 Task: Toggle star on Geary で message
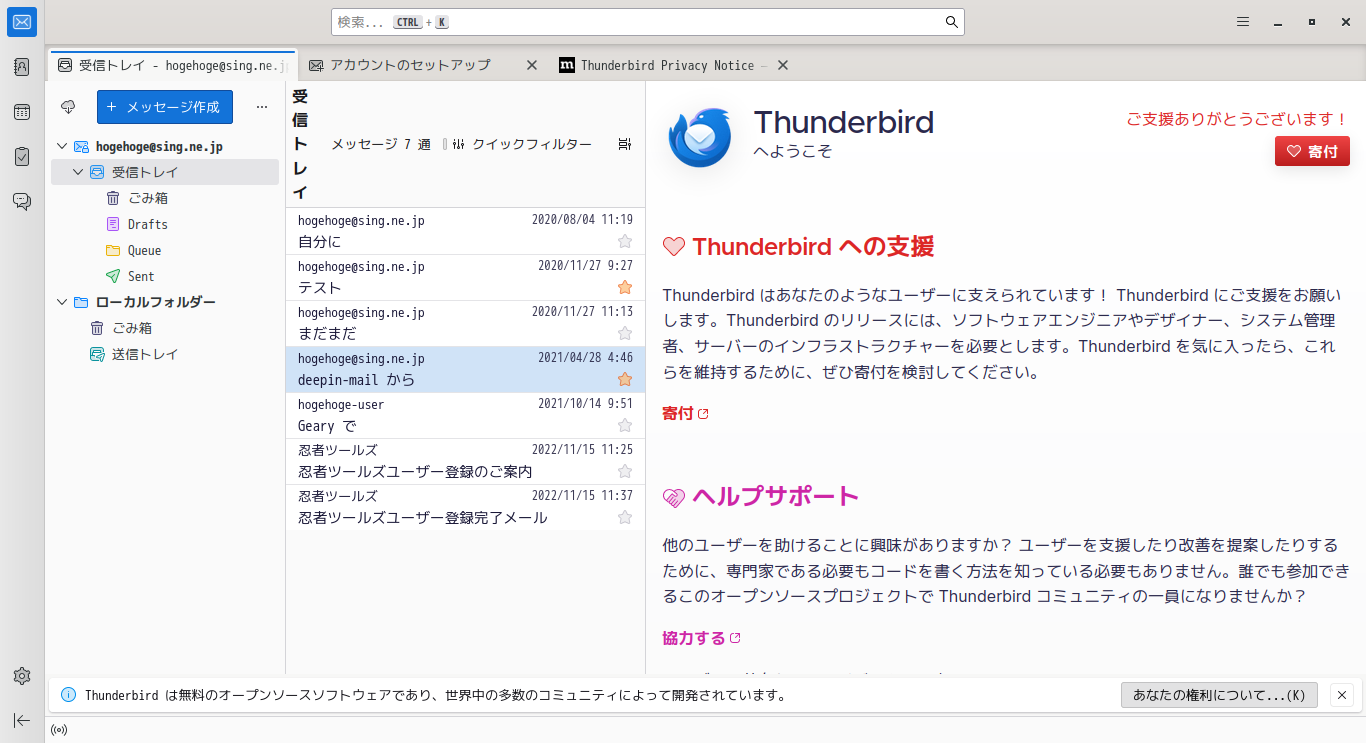625,425
